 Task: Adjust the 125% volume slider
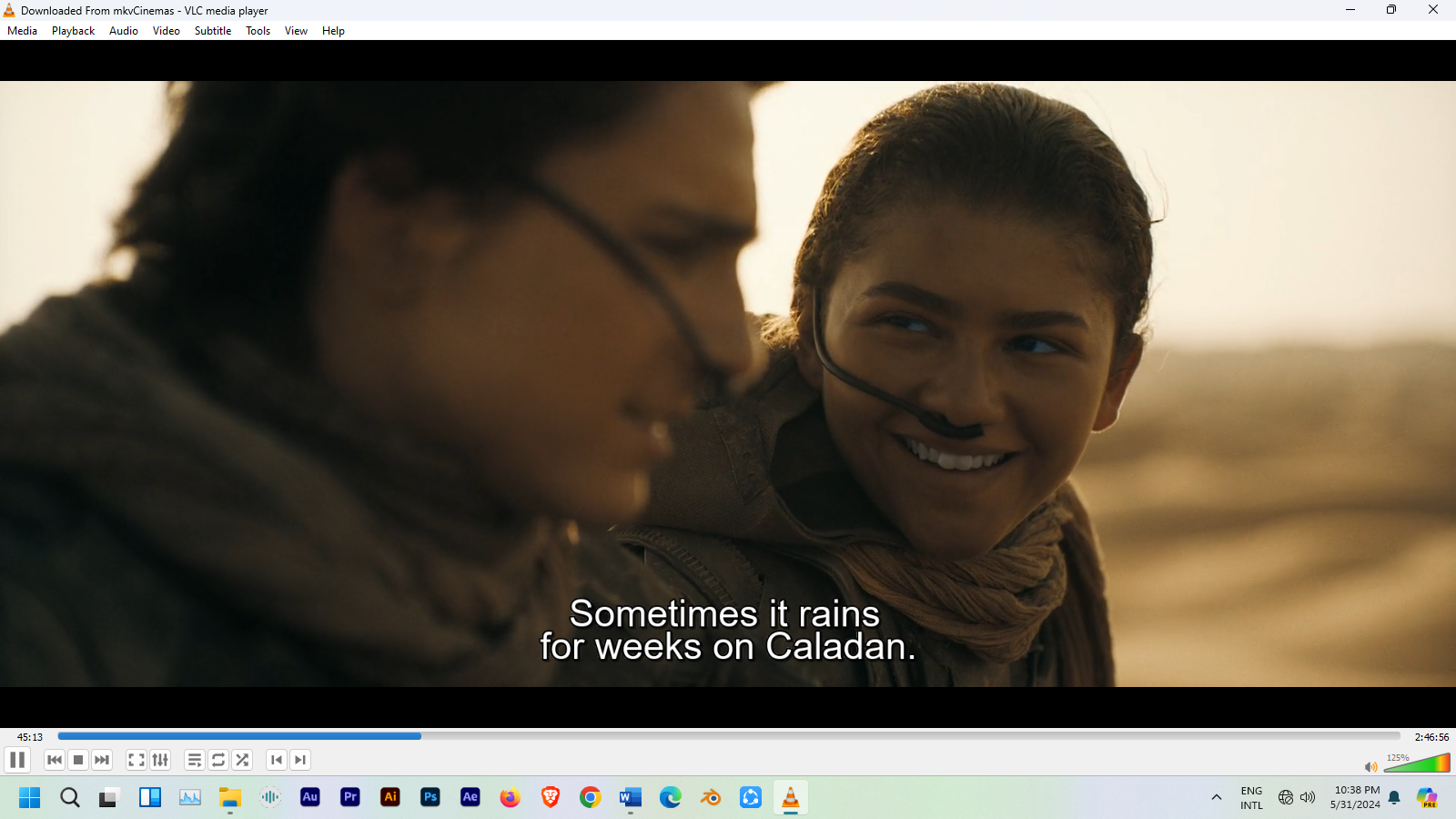click(1417, 763)
